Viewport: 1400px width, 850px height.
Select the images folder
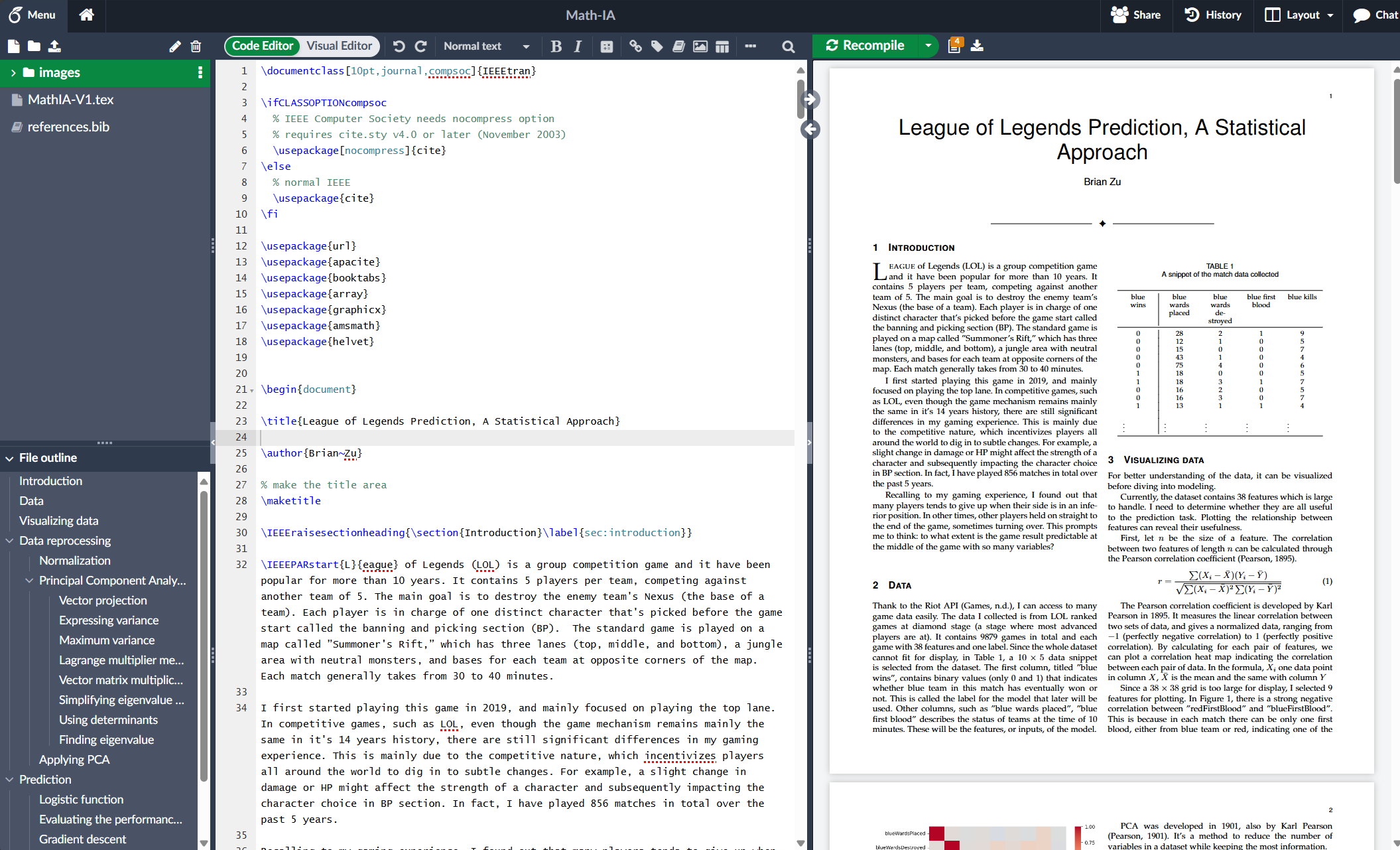click(x=59, y=72)
